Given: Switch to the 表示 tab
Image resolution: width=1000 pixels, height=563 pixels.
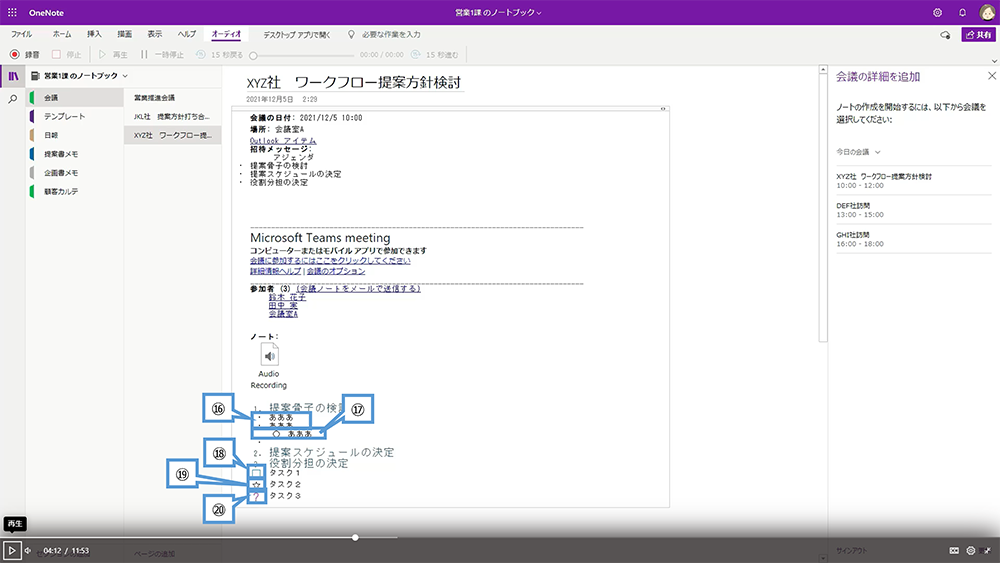Looking at the screenshot, I should point(155,34).
